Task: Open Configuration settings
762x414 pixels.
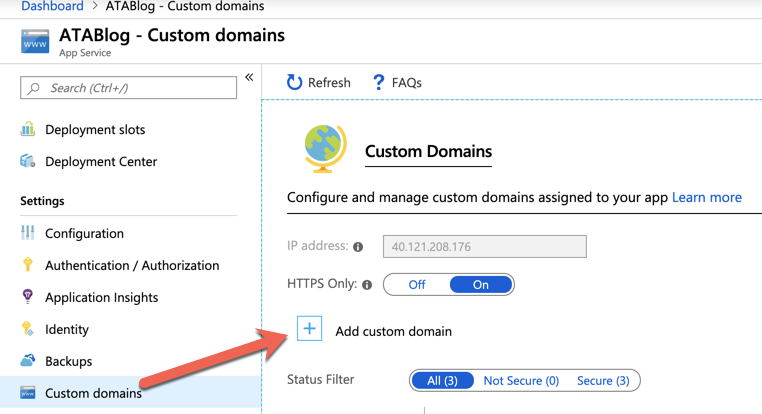Action: (x=85, y=234)
